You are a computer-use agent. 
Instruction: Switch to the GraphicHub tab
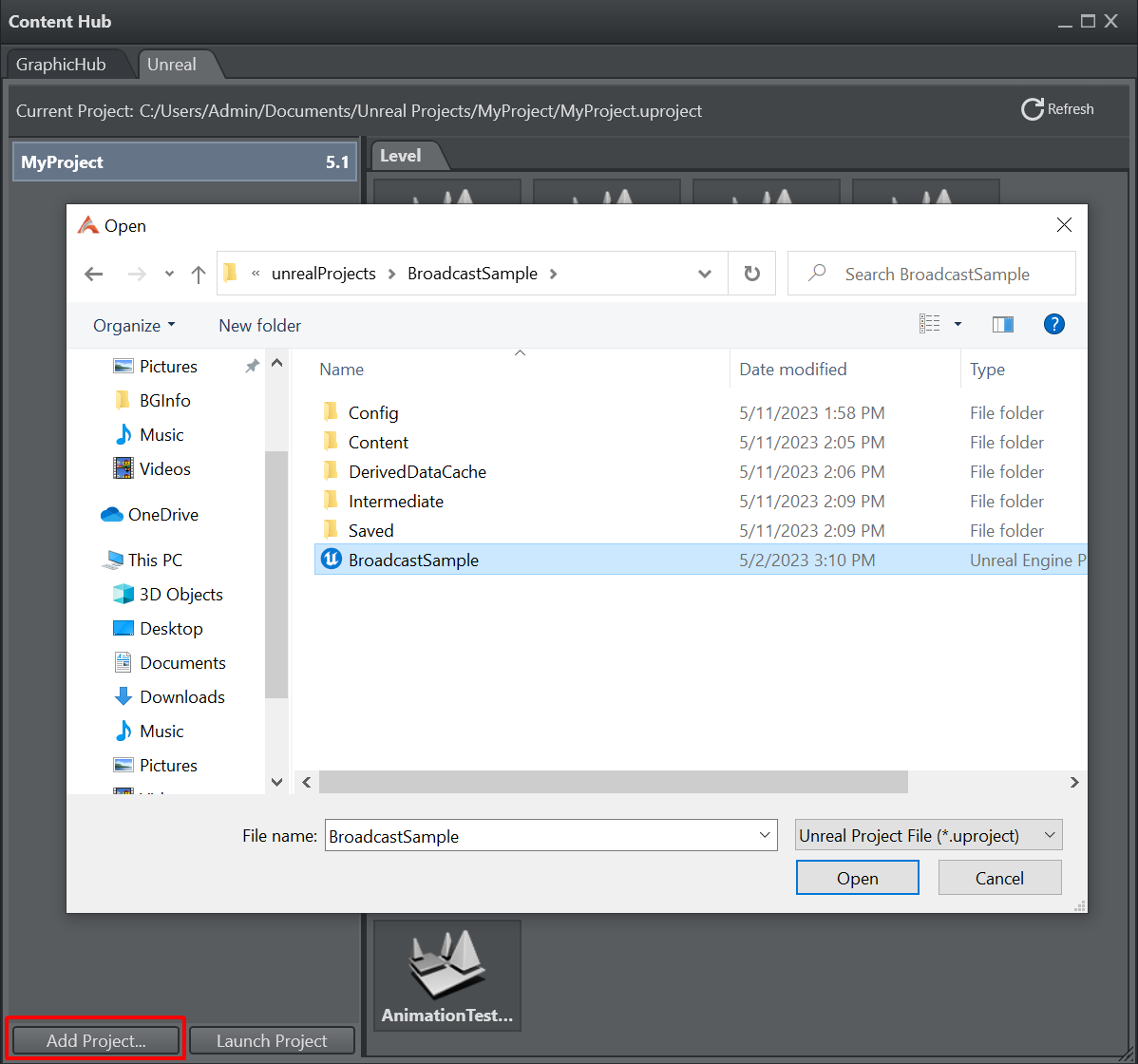pyautogui.click(x=61, y=65)
